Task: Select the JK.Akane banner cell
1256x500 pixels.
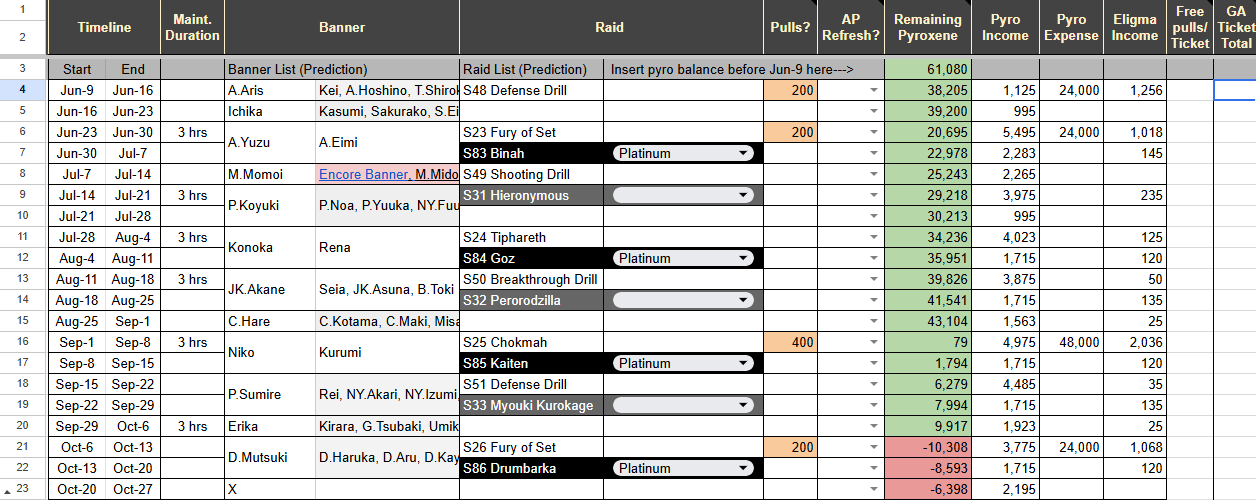Action: coord(270,289)
